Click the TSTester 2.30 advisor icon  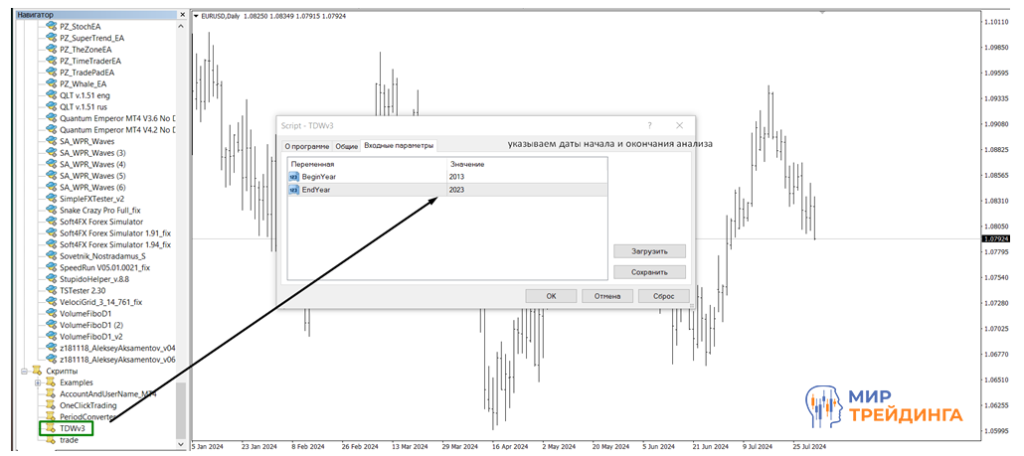(x=52, y=290)
